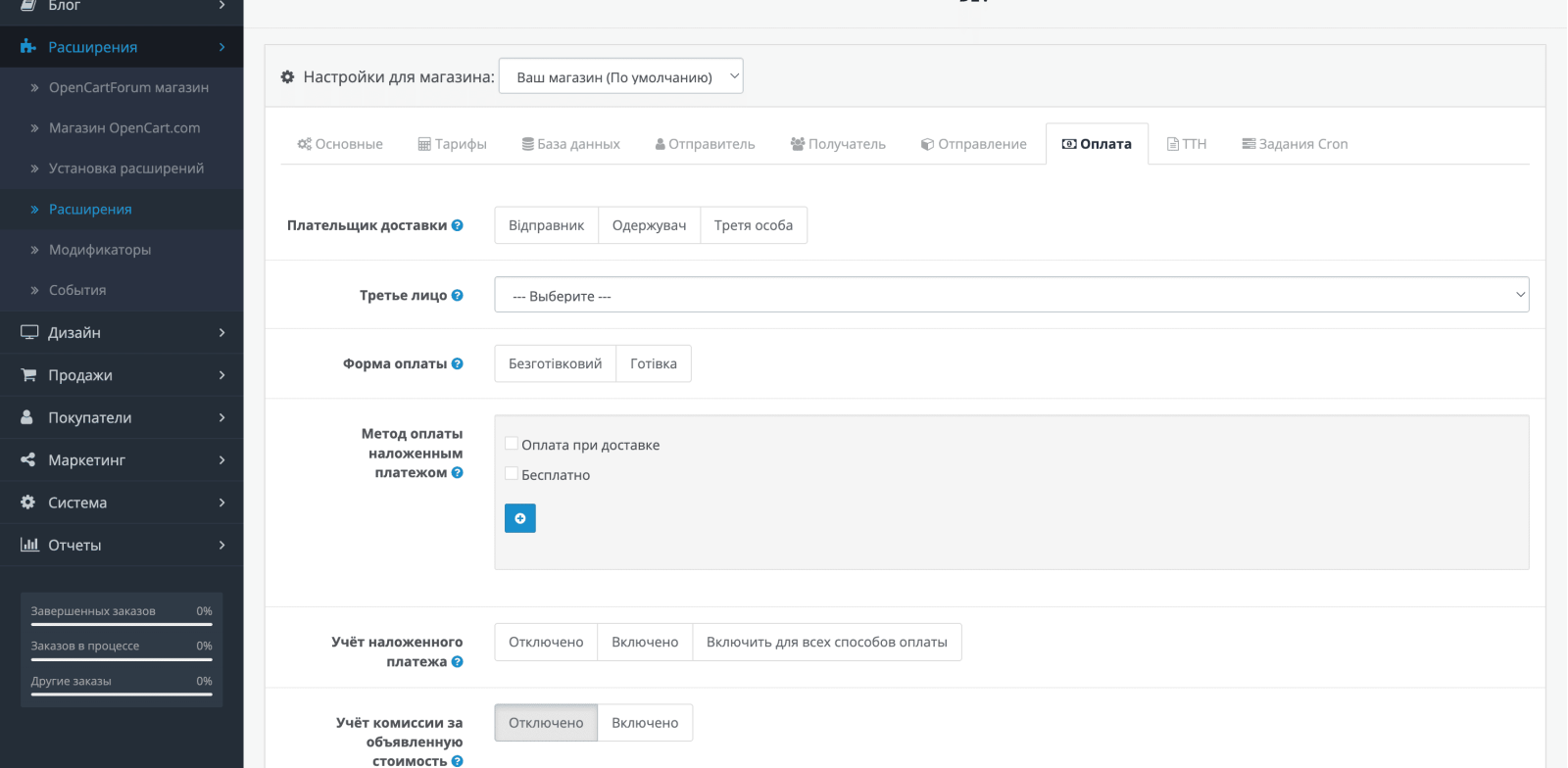
Task: Set Учёт наложенного платежа to Отключено
Action: 546,643
